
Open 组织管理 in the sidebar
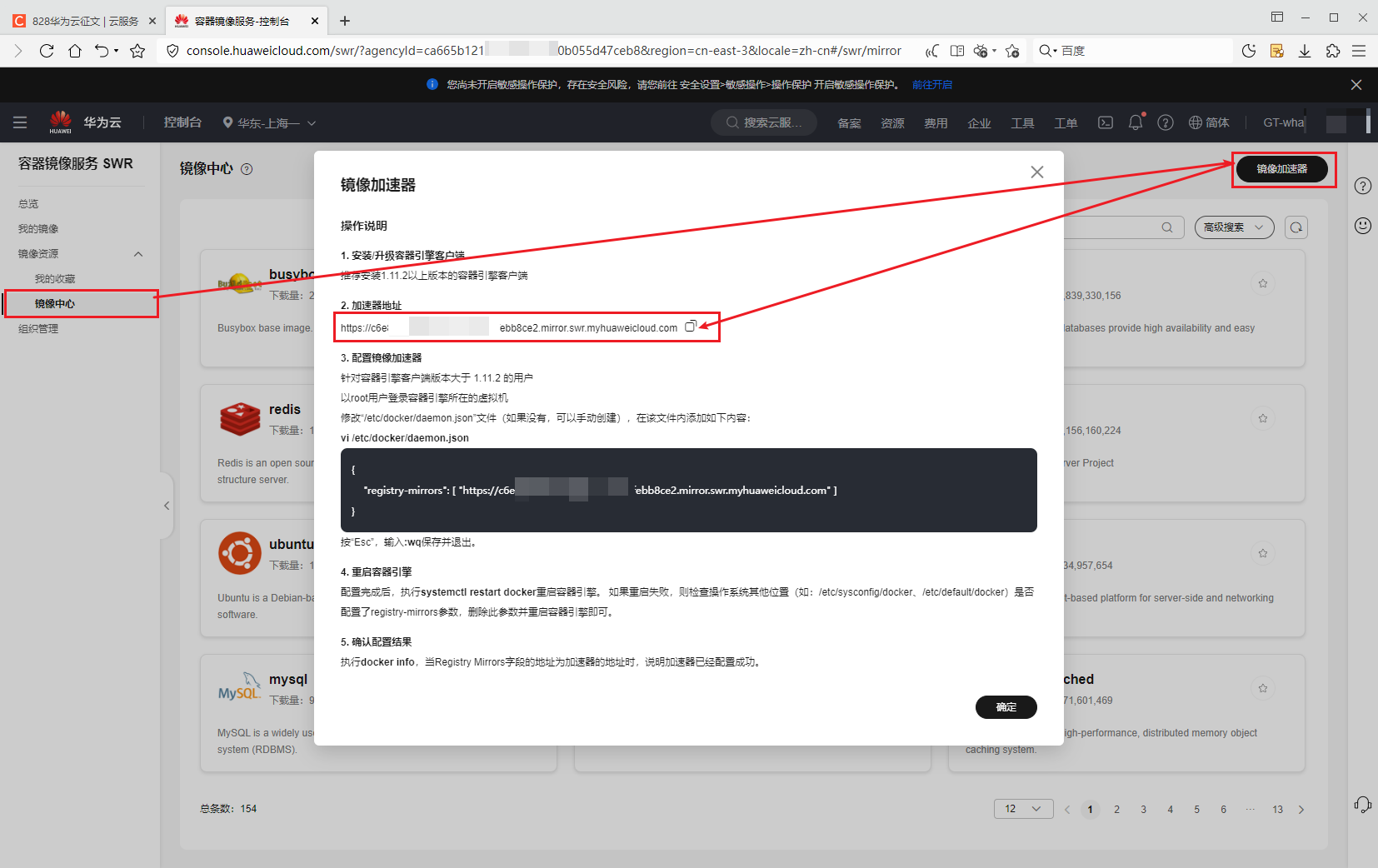[x=38, y=329]
